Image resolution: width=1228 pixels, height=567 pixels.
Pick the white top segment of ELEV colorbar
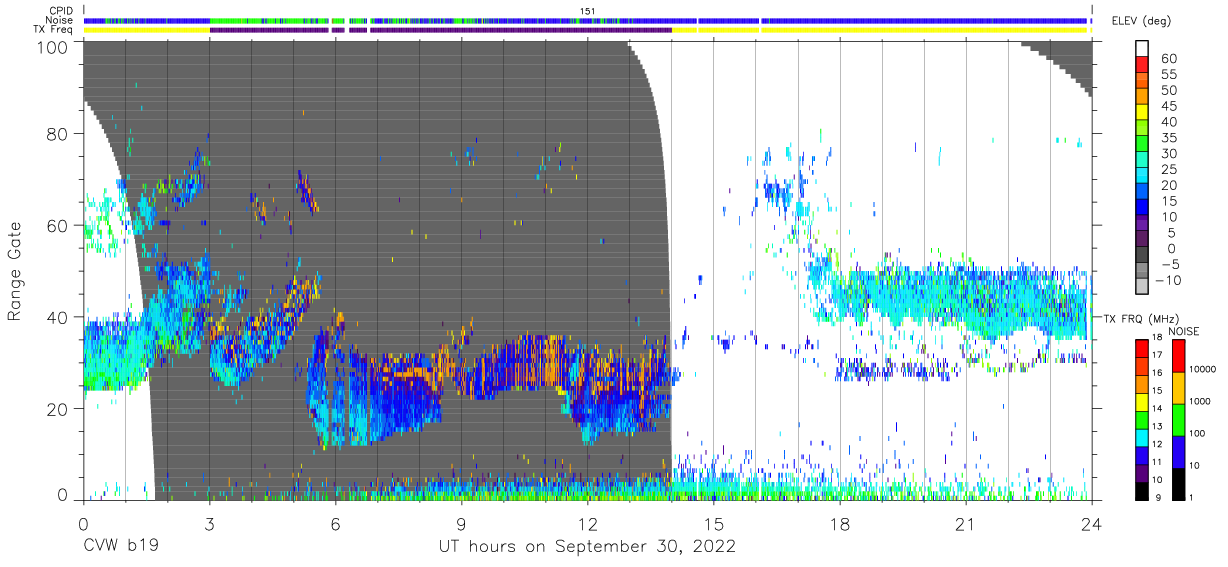[x=1143, y=49]
